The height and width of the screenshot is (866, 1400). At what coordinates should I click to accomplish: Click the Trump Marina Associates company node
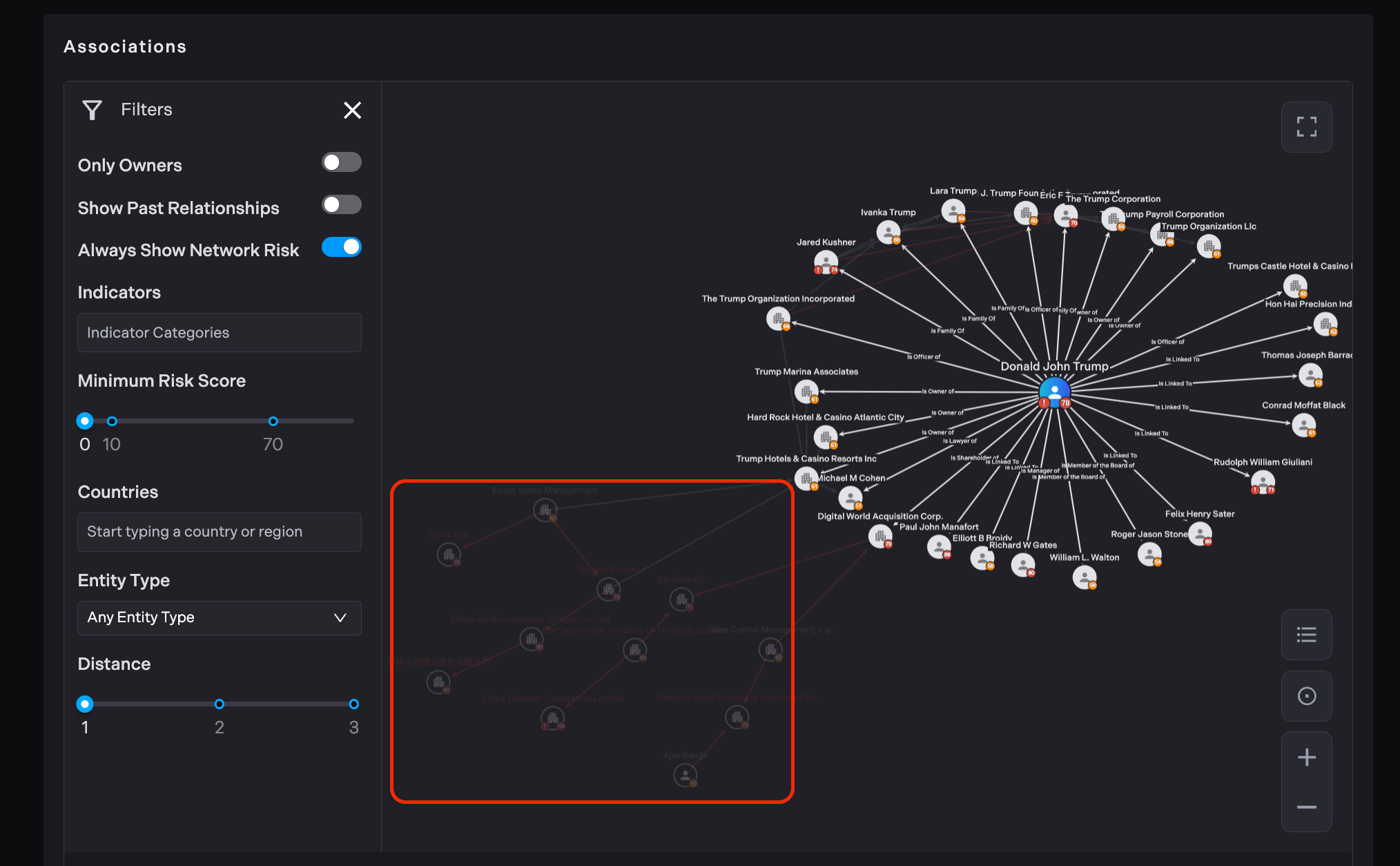click(806, 392)
